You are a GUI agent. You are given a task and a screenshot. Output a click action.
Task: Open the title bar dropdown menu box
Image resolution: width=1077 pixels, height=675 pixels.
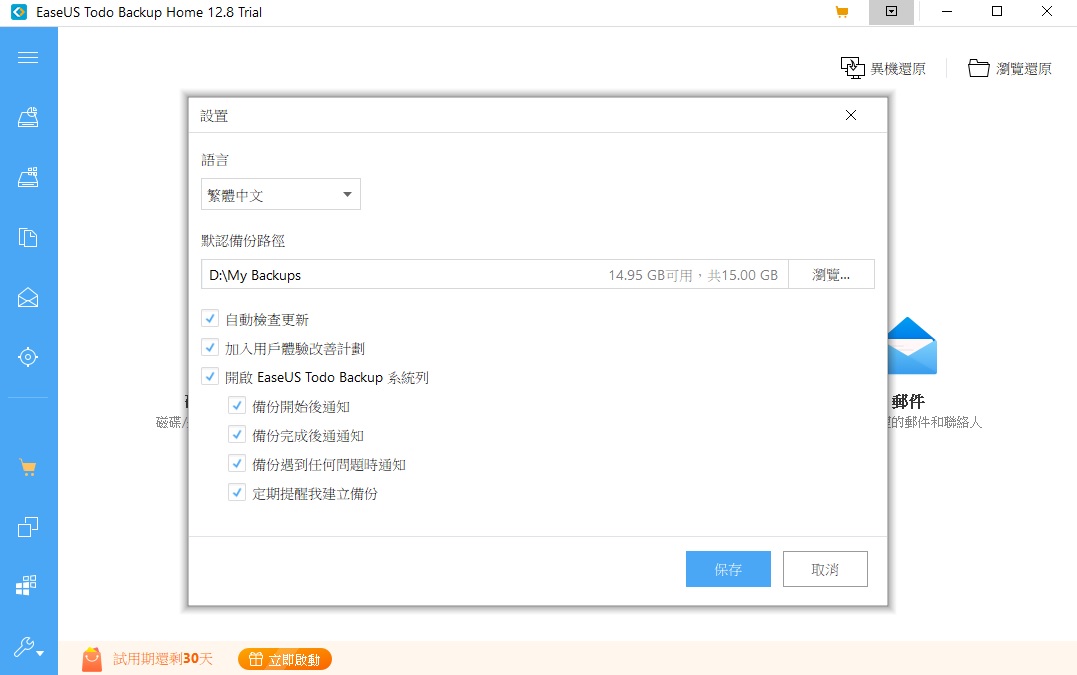pyautogui.click(x=891, y=12)
